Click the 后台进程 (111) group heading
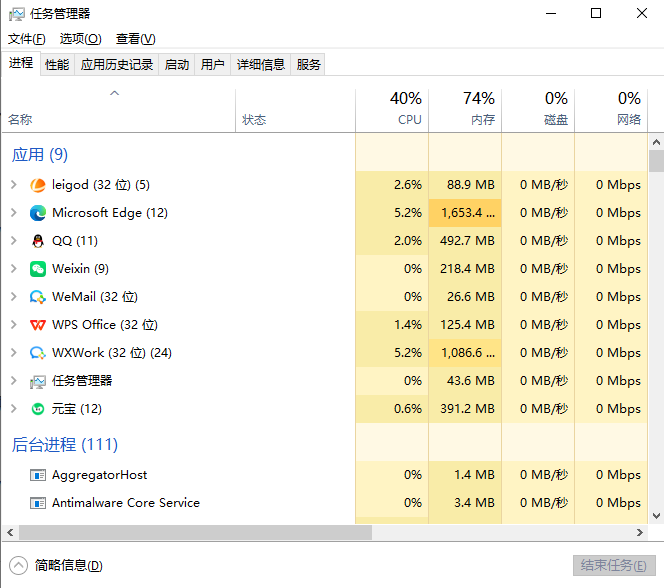 [x=65, y=444]
